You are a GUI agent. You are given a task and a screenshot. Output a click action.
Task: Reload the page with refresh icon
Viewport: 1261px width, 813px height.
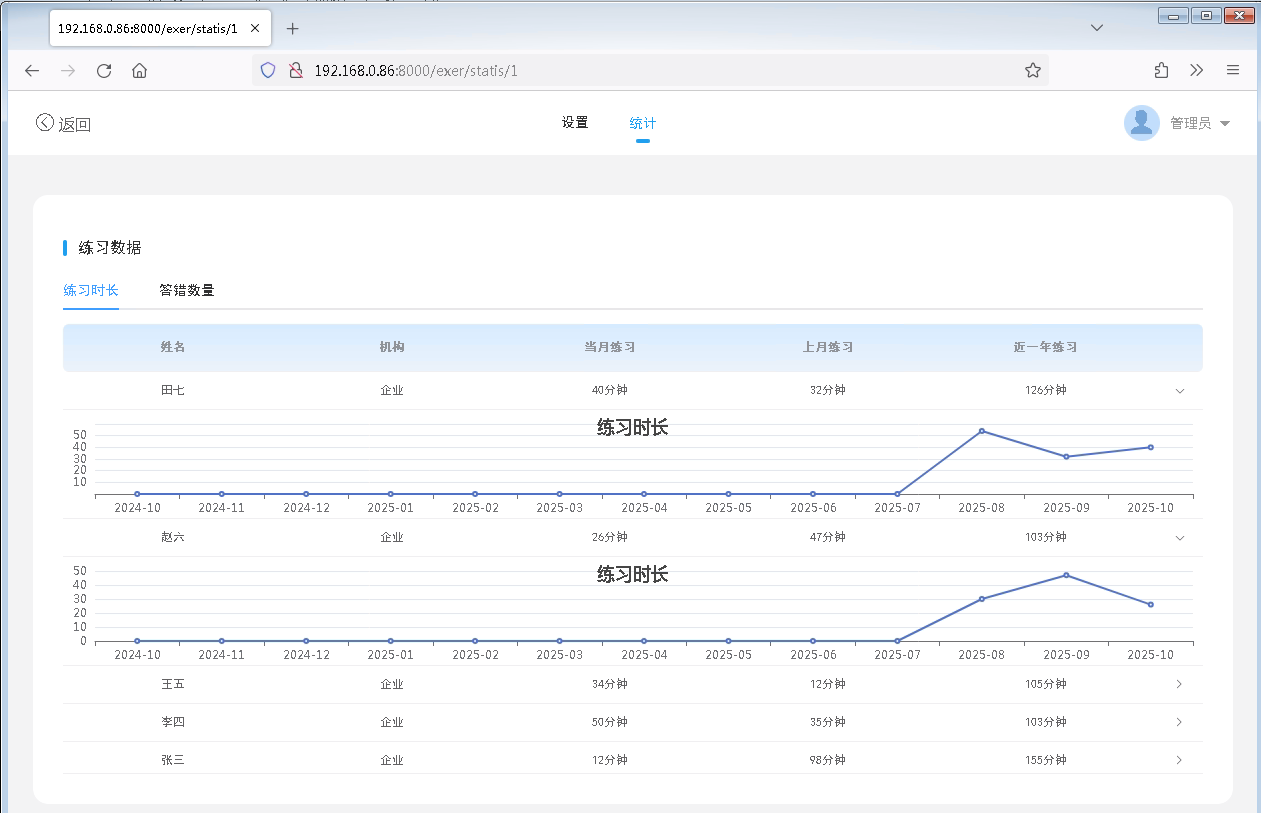click(x=104, y=70)
